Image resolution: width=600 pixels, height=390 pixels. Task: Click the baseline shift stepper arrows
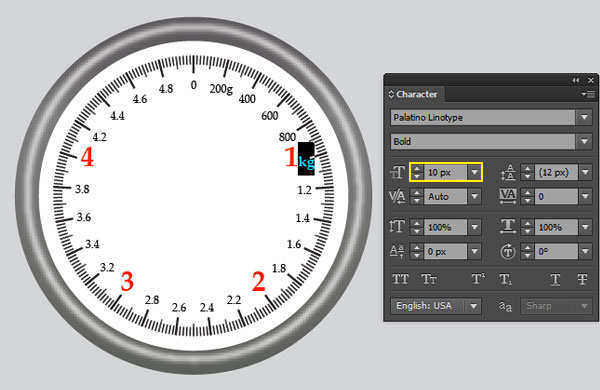[417, 252]
